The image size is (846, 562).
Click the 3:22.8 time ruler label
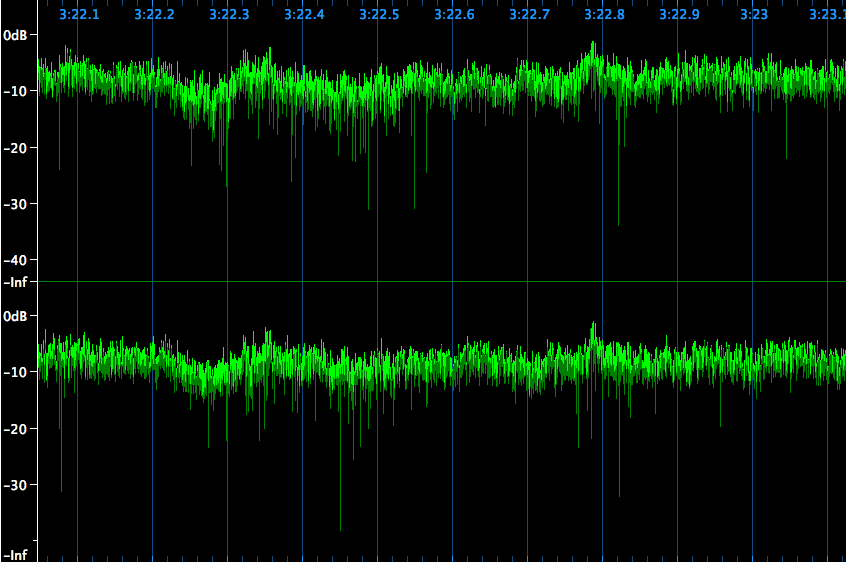click(604, 15)
